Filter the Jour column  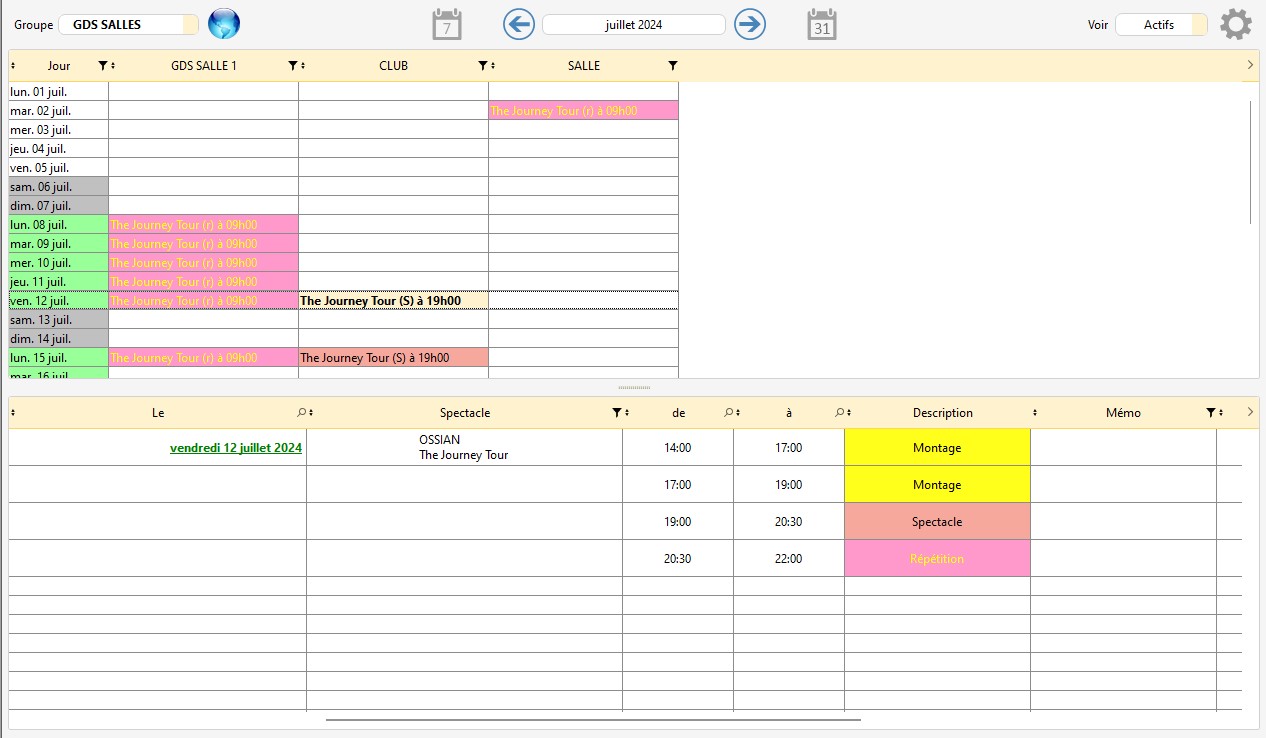point(103,66)
